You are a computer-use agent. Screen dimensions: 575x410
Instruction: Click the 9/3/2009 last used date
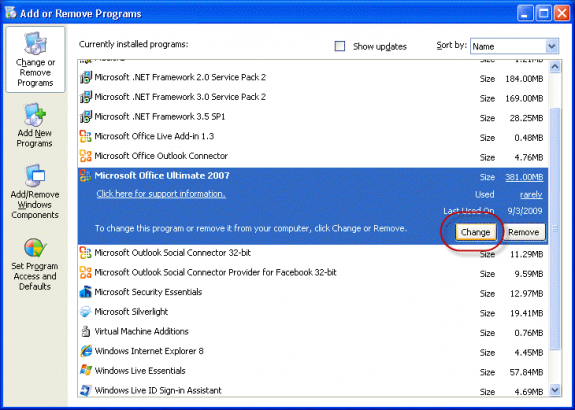coord(525,211)
